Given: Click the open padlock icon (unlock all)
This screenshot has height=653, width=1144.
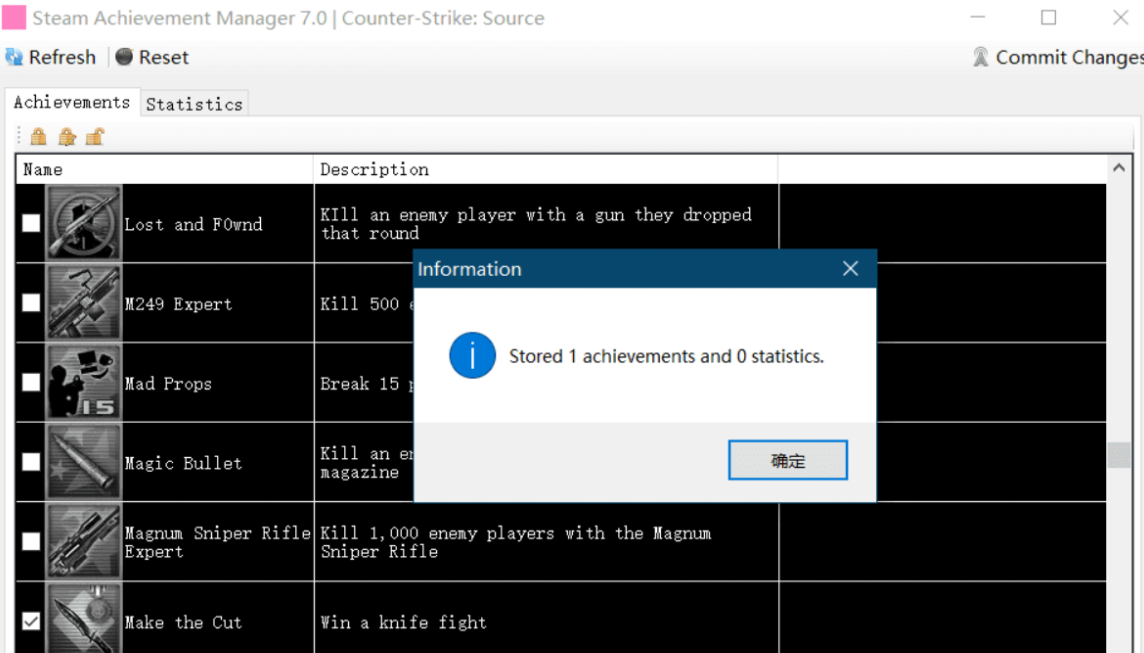Looking at the screenshot, I should click(x=95, y=136).
